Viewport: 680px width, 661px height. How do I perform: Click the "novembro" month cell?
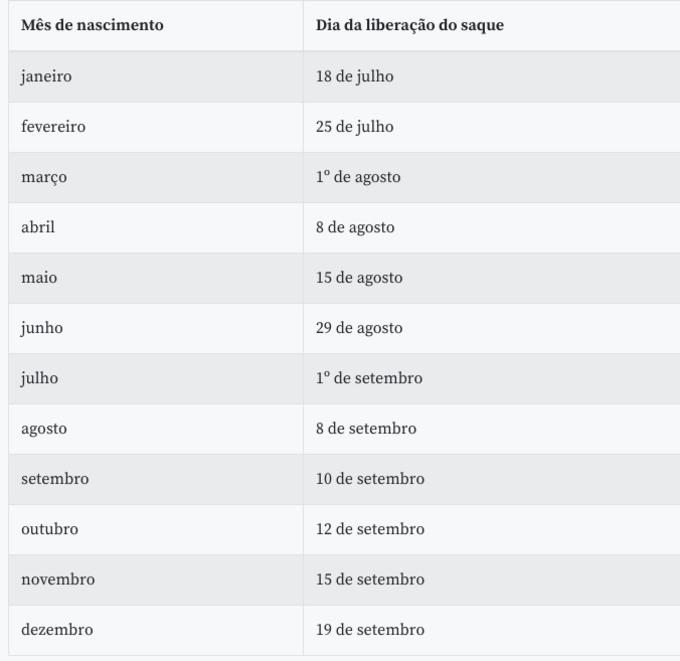point(58,579)
